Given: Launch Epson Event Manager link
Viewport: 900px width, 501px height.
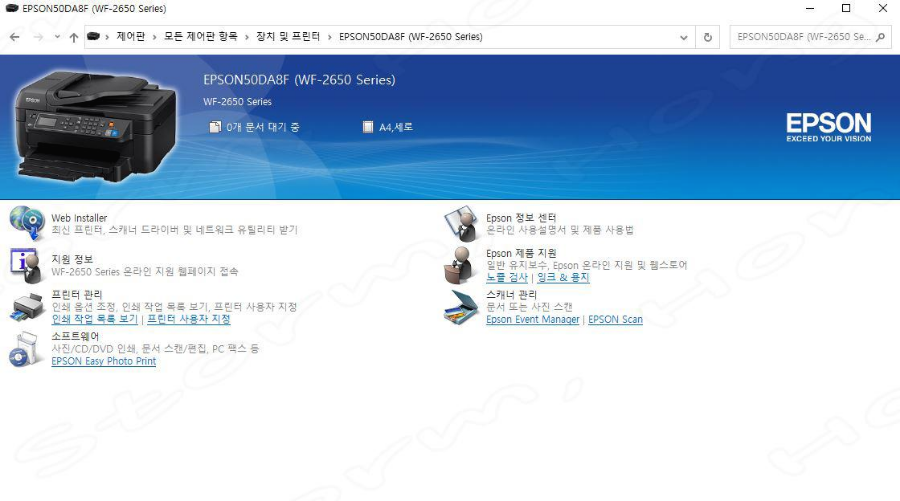Looking at the screenshot, I should point(533,320).
